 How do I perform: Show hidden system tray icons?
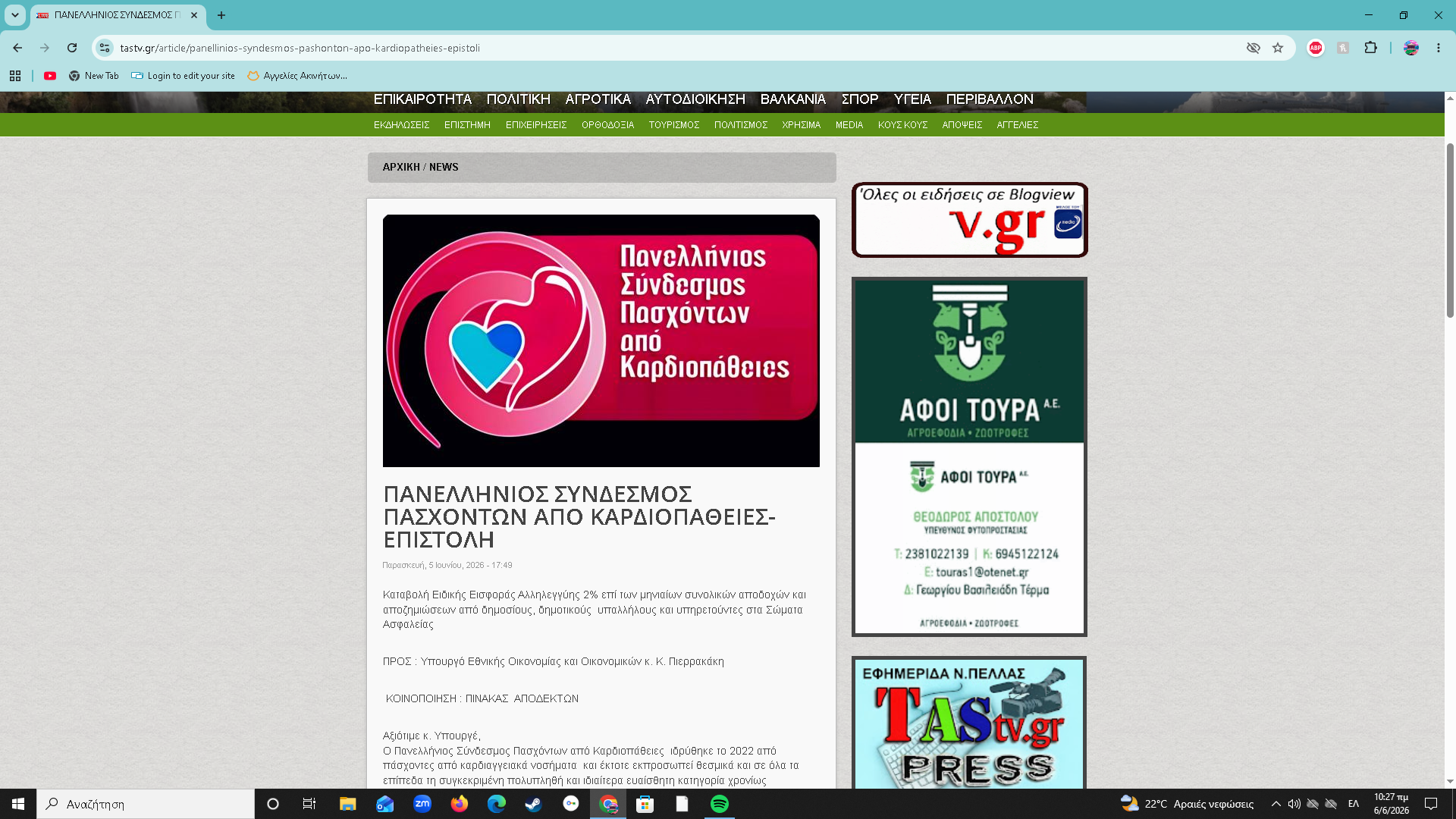(1276, 804)
